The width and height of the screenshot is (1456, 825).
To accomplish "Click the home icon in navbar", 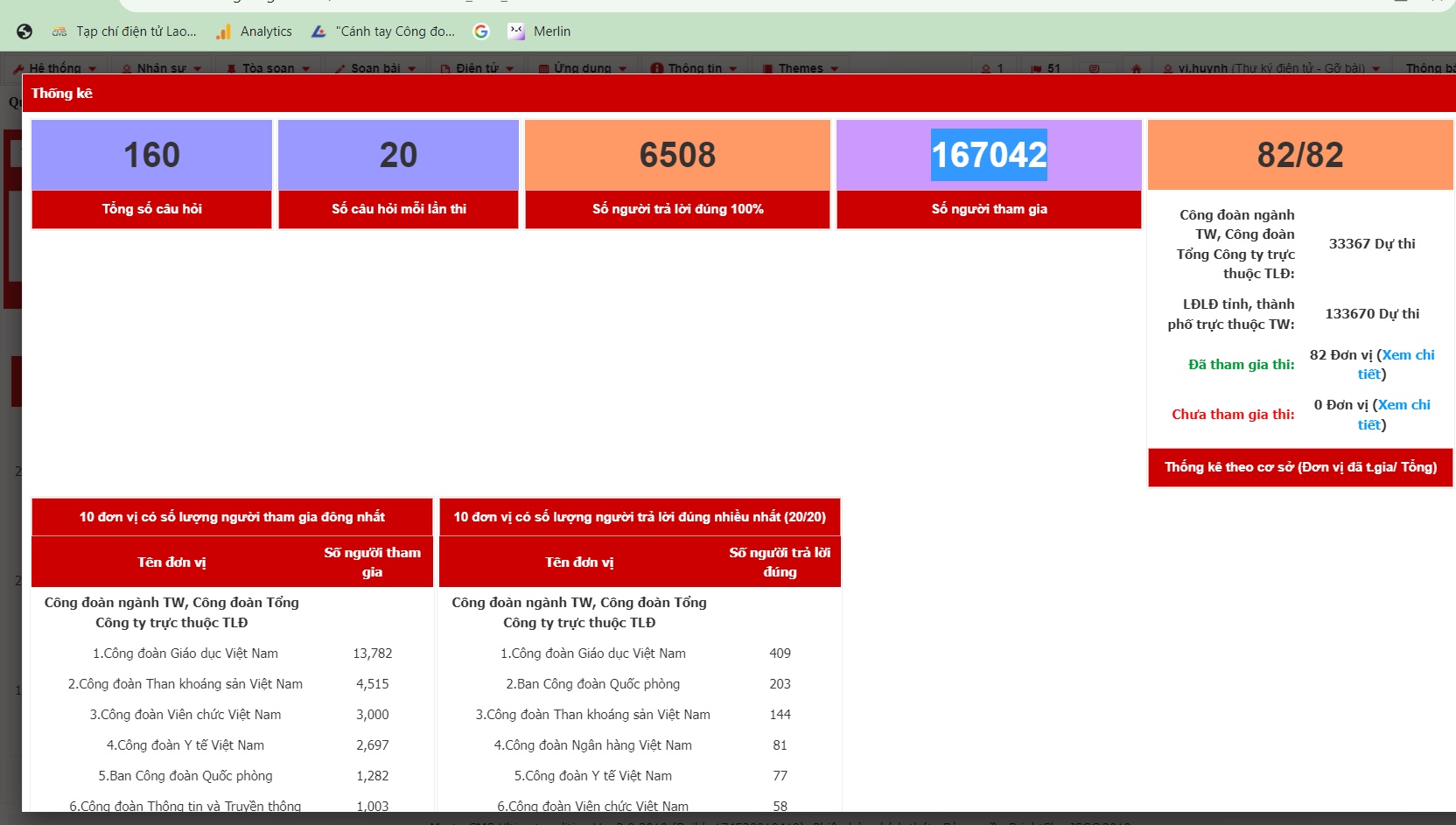I will click(1136, 68).
